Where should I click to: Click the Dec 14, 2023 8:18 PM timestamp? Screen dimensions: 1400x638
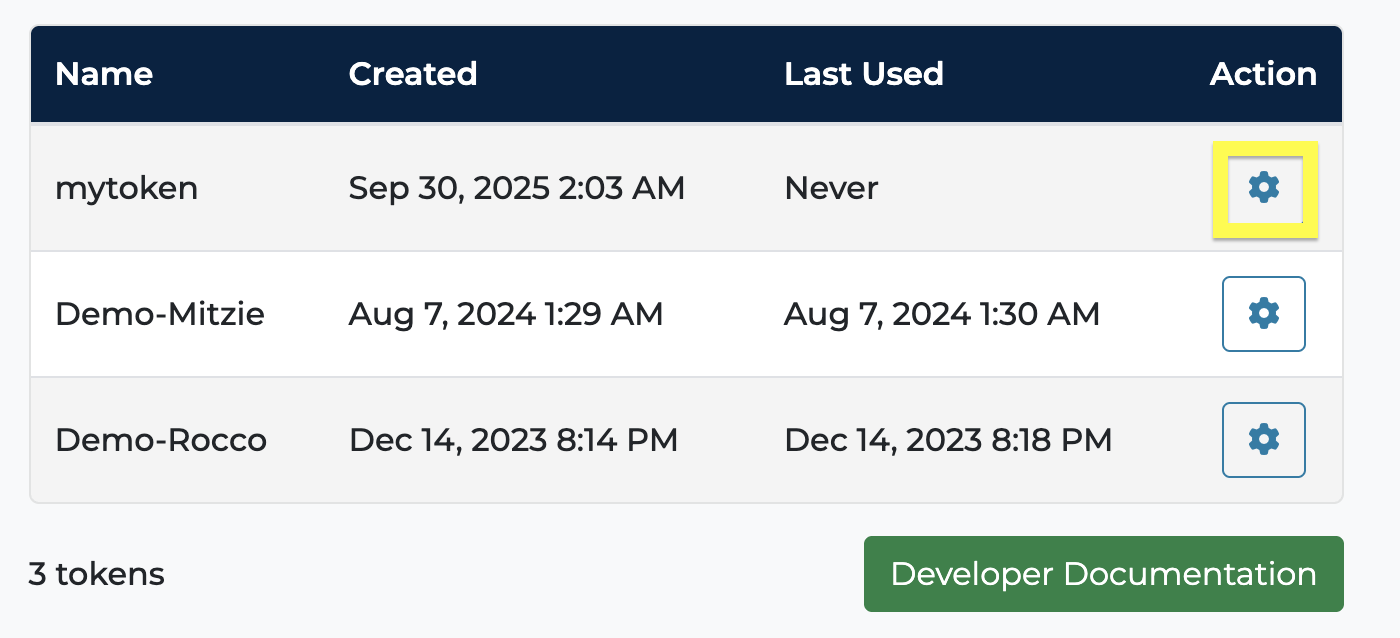947,440
